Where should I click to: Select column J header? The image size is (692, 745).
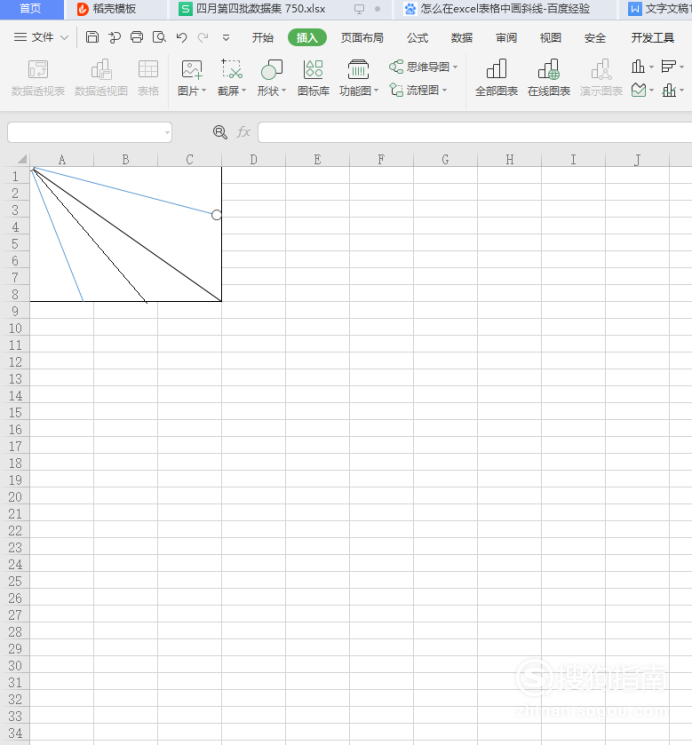point(637,160)
